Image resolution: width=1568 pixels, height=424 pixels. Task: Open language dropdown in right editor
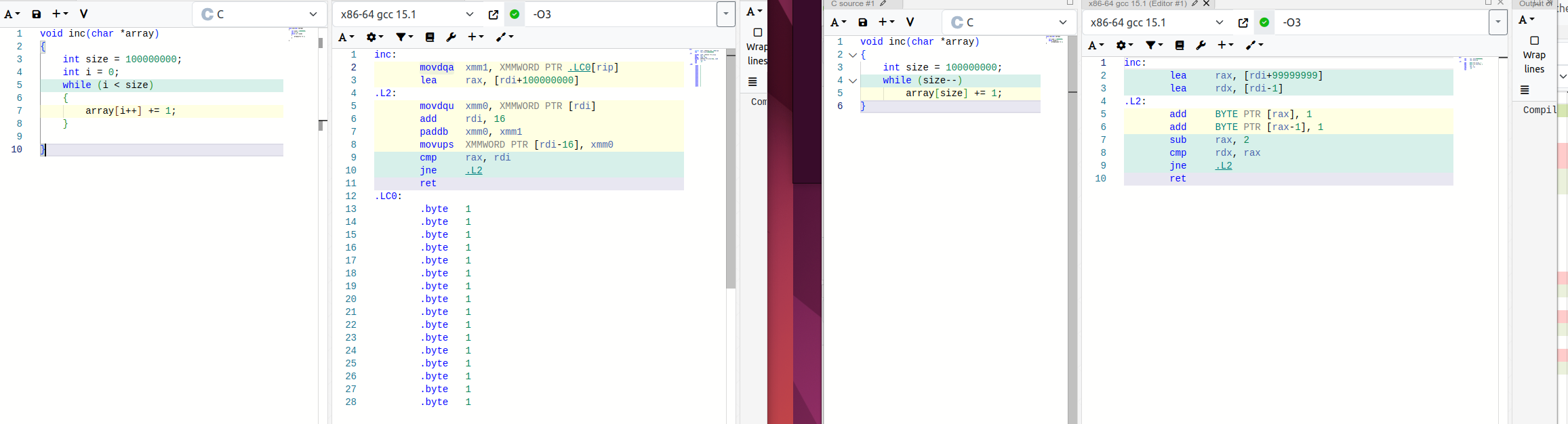pyautogui.click(x=1009, y=22)
